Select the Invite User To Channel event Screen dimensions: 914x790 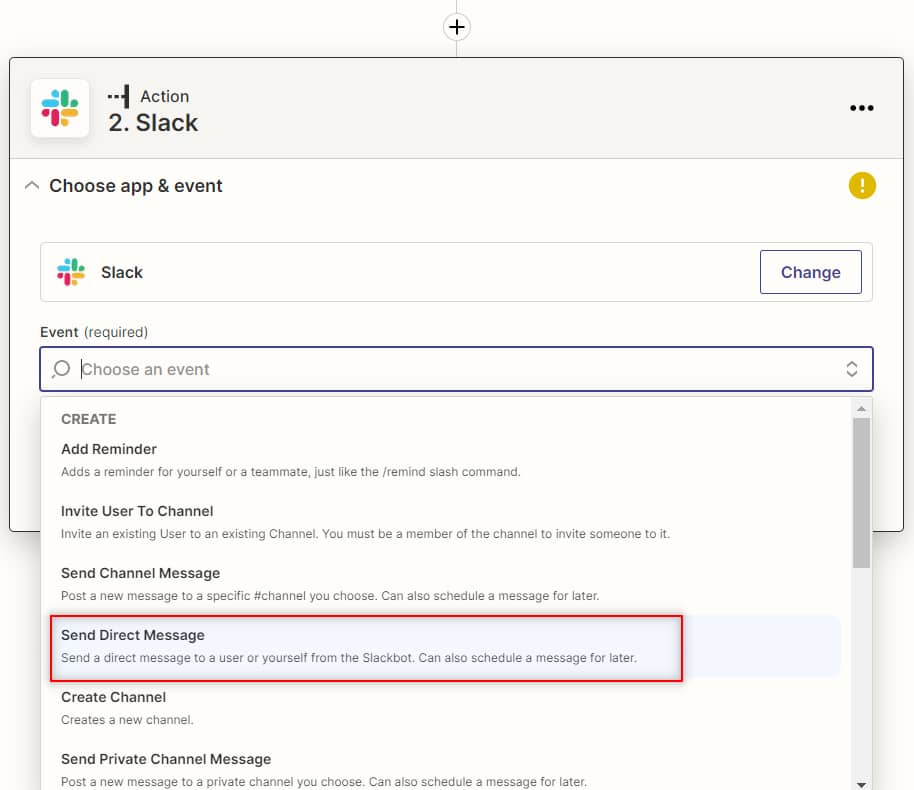137,511
